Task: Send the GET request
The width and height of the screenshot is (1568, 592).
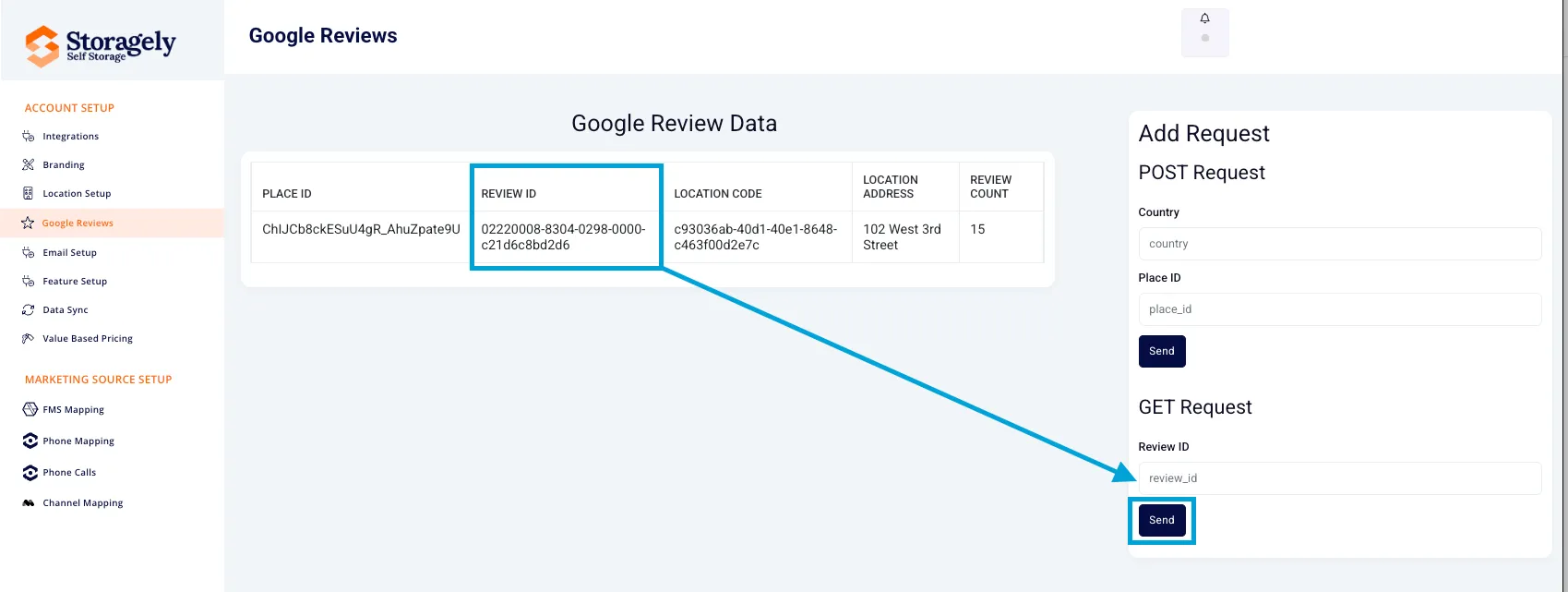Action: (1162, 520)
